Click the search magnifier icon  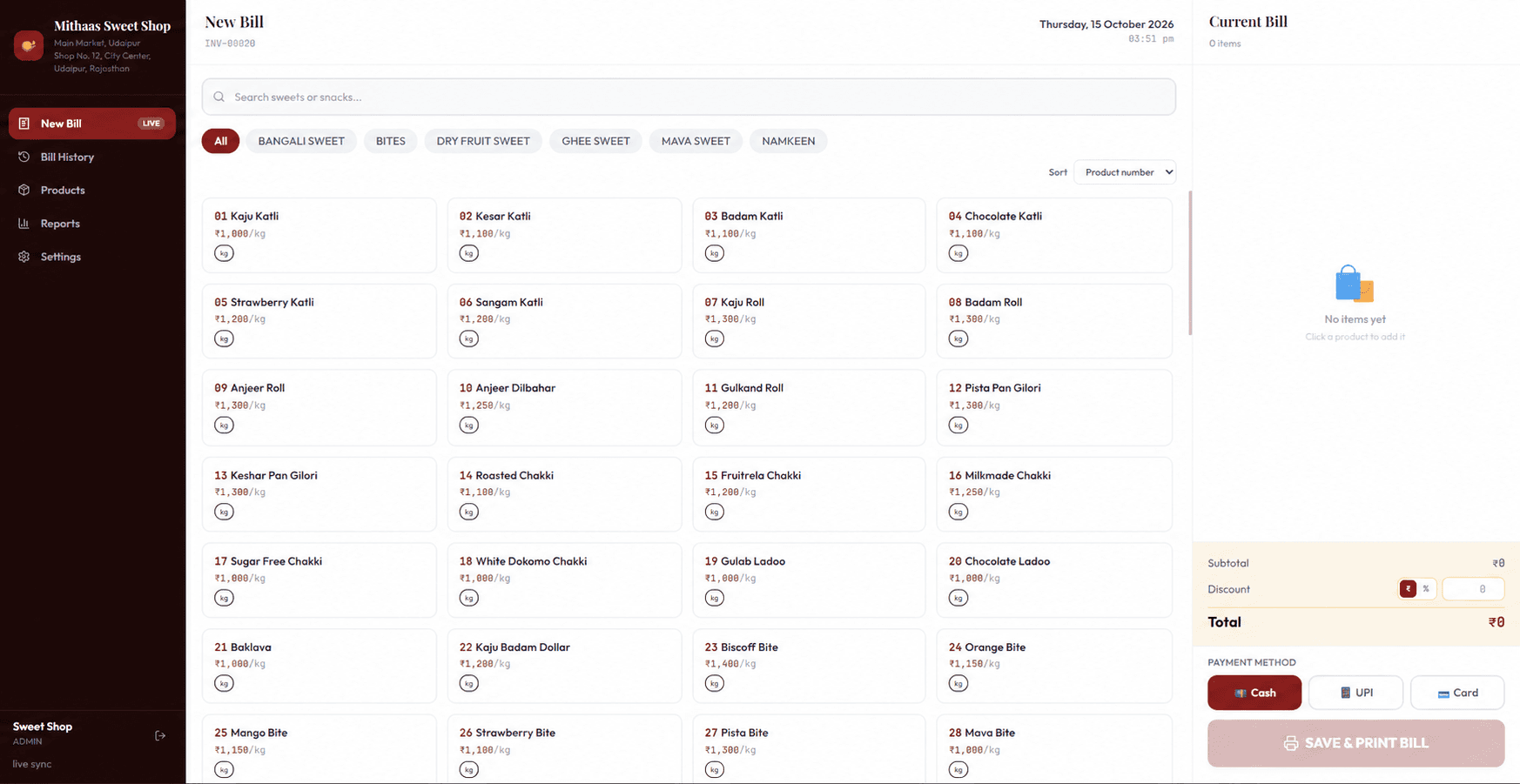219,97
